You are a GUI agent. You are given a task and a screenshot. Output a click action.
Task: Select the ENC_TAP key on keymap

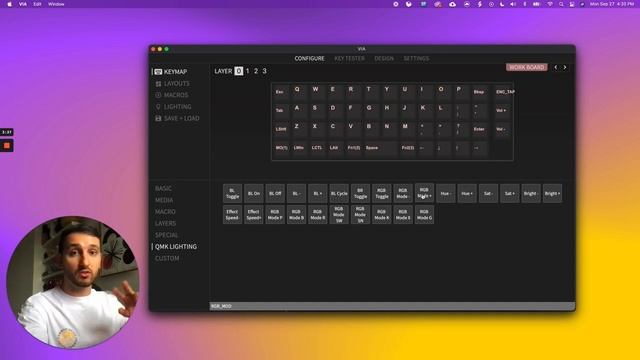(x=504, y=92)
